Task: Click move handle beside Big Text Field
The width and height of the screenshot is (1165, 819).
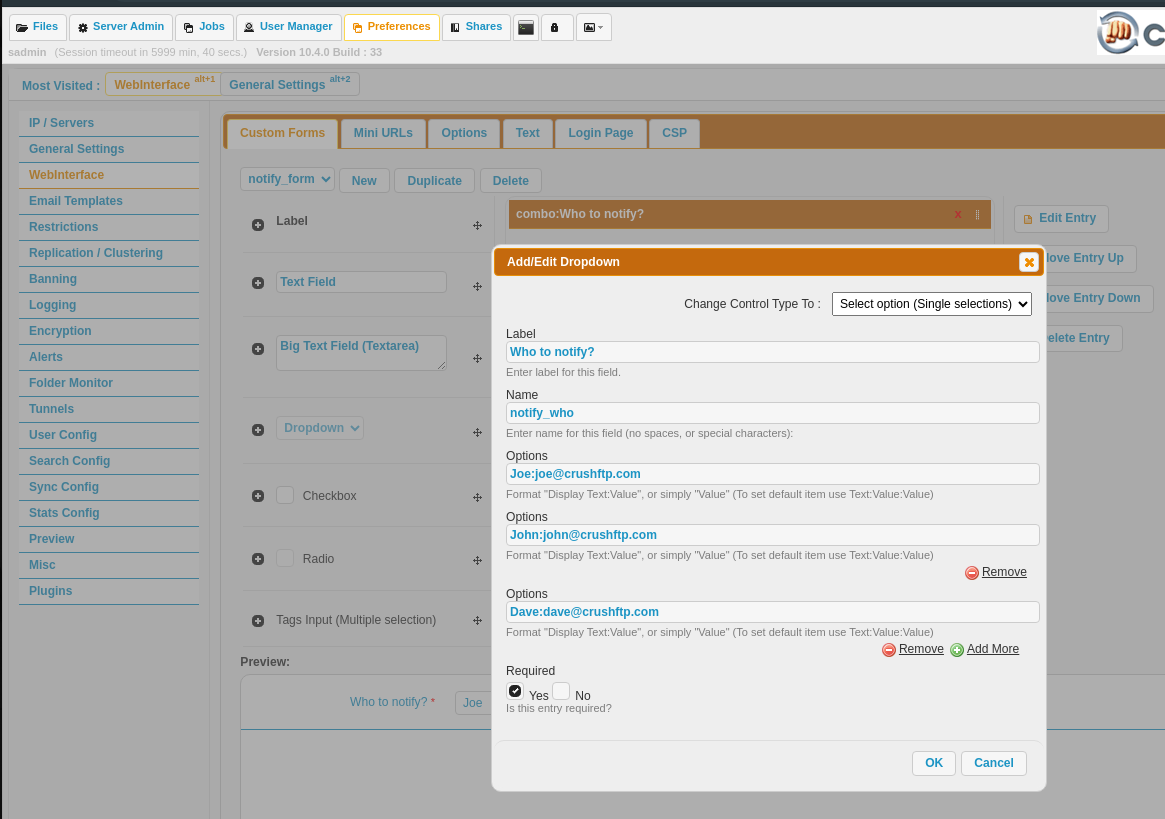Action: (478, 358)
